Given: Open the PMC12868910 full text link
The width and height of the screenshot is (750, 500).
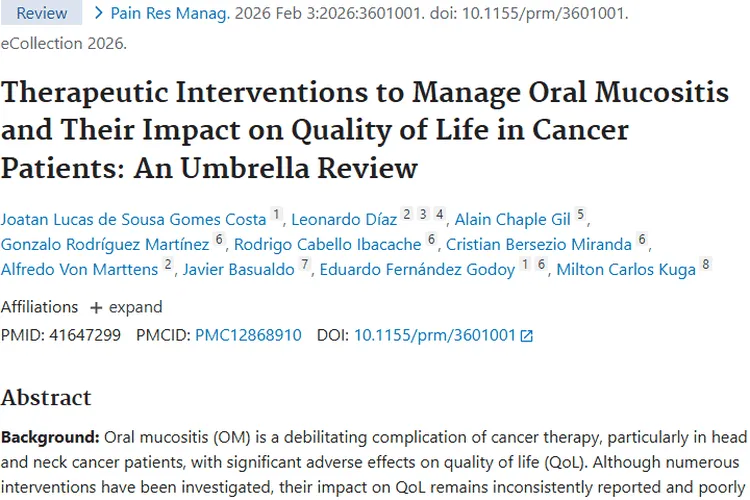Looking at the screenshot, I should click(x=248, y=336).
